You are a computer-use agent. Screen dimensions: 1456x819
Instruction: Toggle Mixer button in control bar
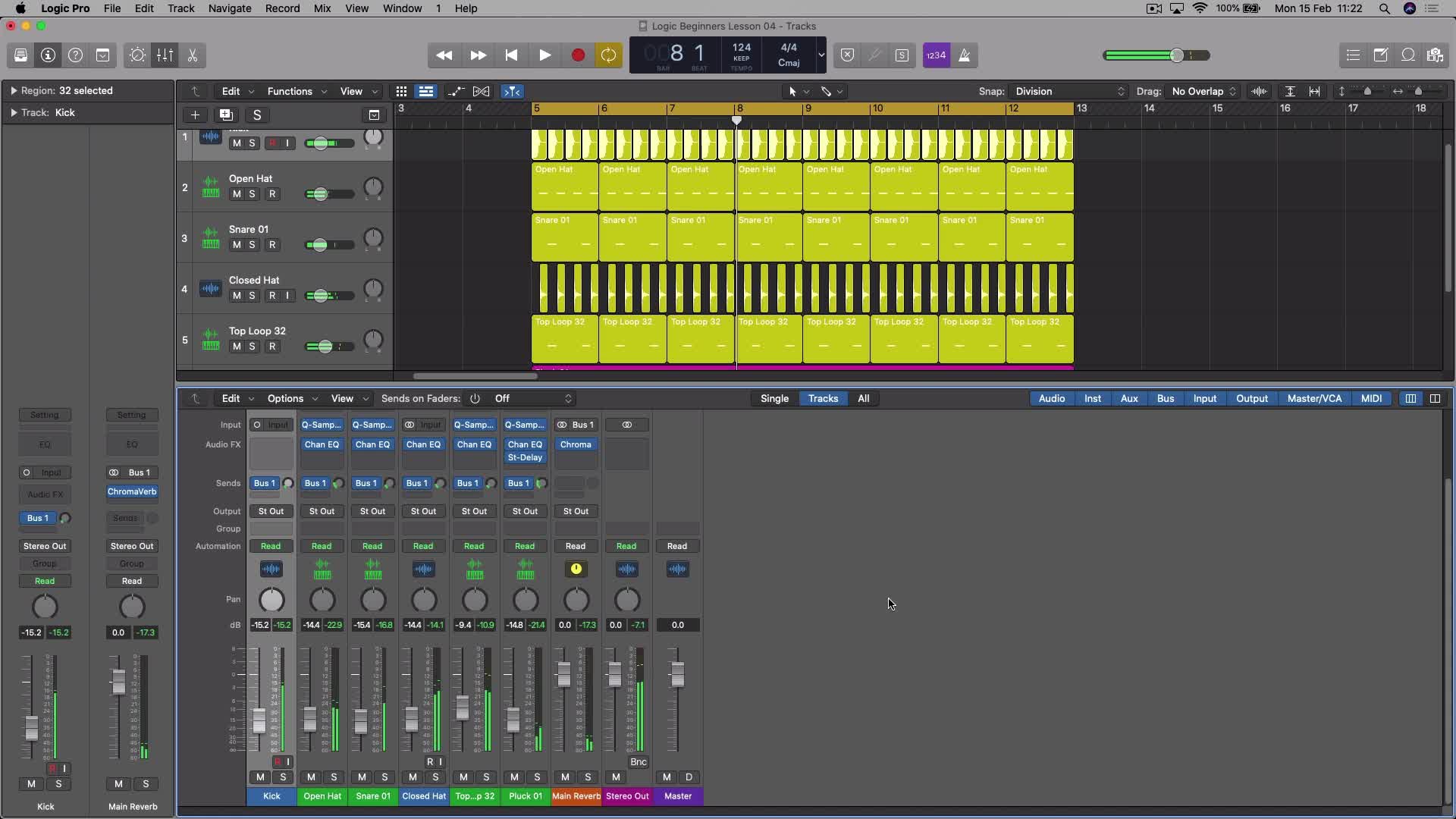click(165, 55)
